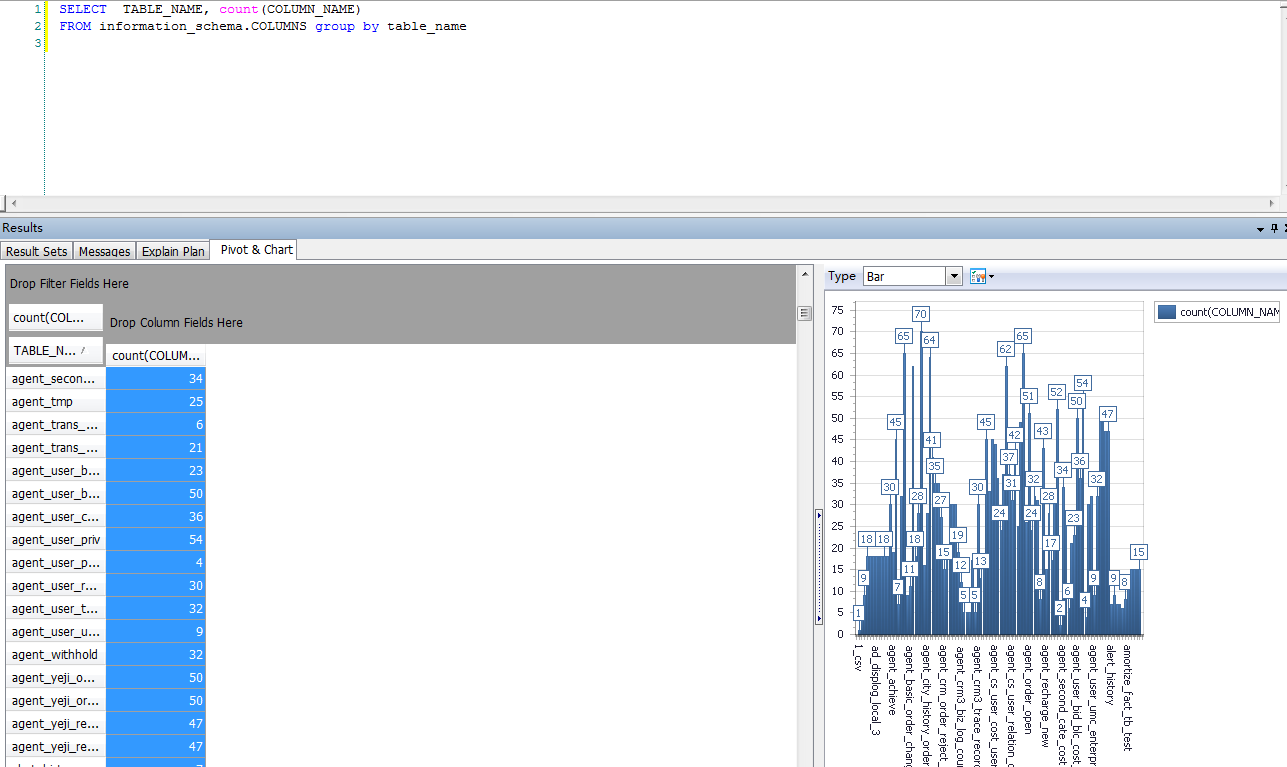Click the chart data label 43
Screen dimensions: 1287x767
click(x=1042, y=431)
